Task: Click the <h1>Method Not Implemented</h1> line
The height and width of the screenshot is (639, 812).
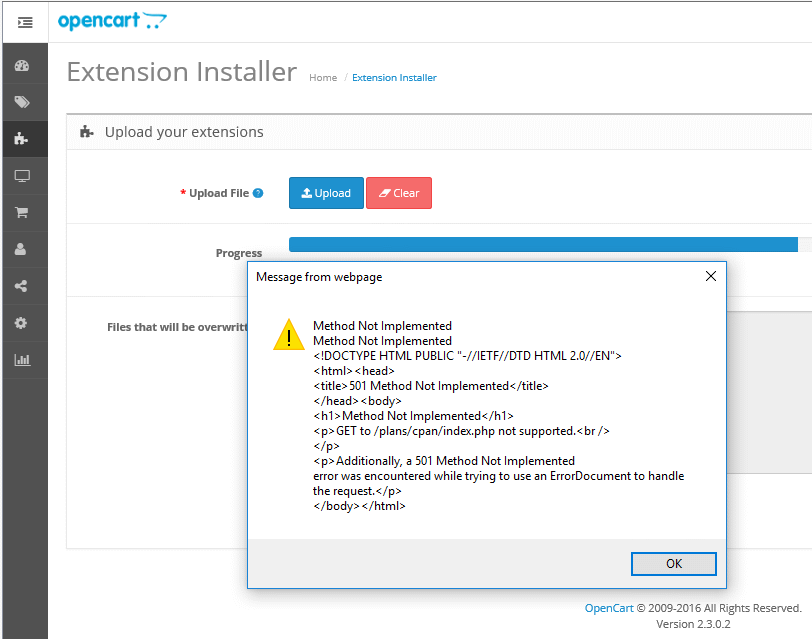Action: point(413,416)
